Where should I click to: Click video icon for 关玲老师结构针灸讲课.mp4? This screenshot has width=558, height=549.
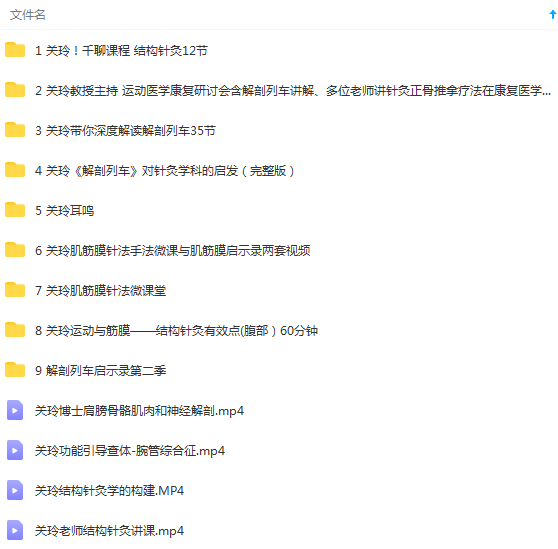pyautogui.click(x=15, y=530)
